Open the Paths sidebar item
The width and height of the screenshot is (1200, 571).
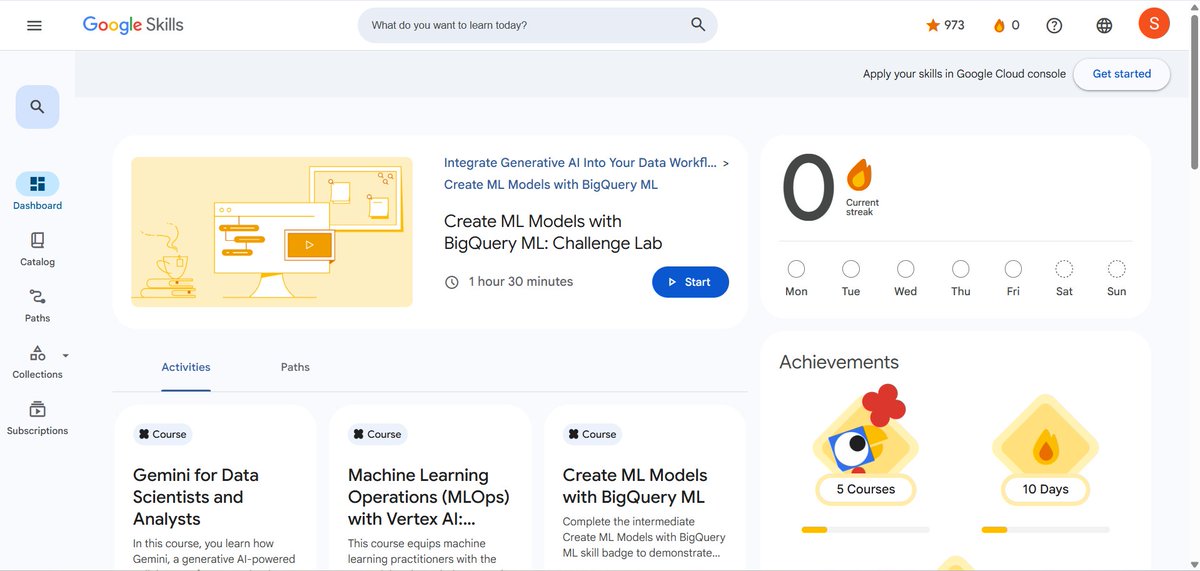37,305
